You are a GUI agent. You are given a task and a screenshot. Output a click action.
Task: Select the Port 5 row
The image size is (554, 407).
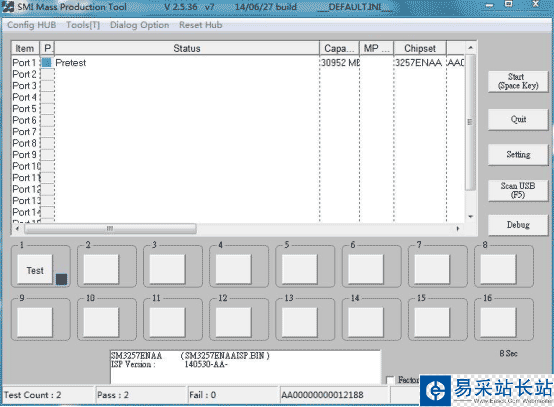coord(238,108)
